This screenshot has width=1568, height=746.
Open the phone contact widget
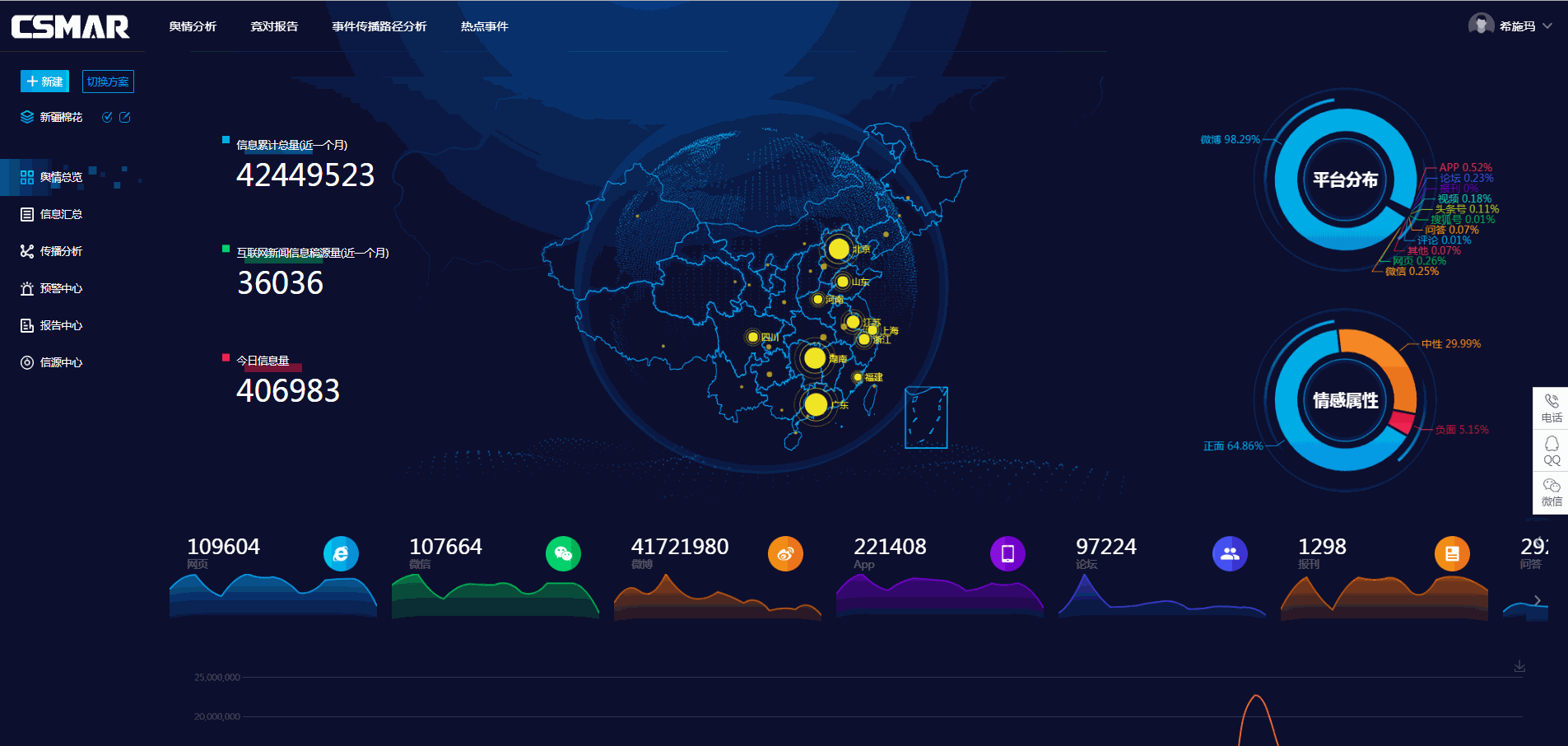click(1552, 408)
